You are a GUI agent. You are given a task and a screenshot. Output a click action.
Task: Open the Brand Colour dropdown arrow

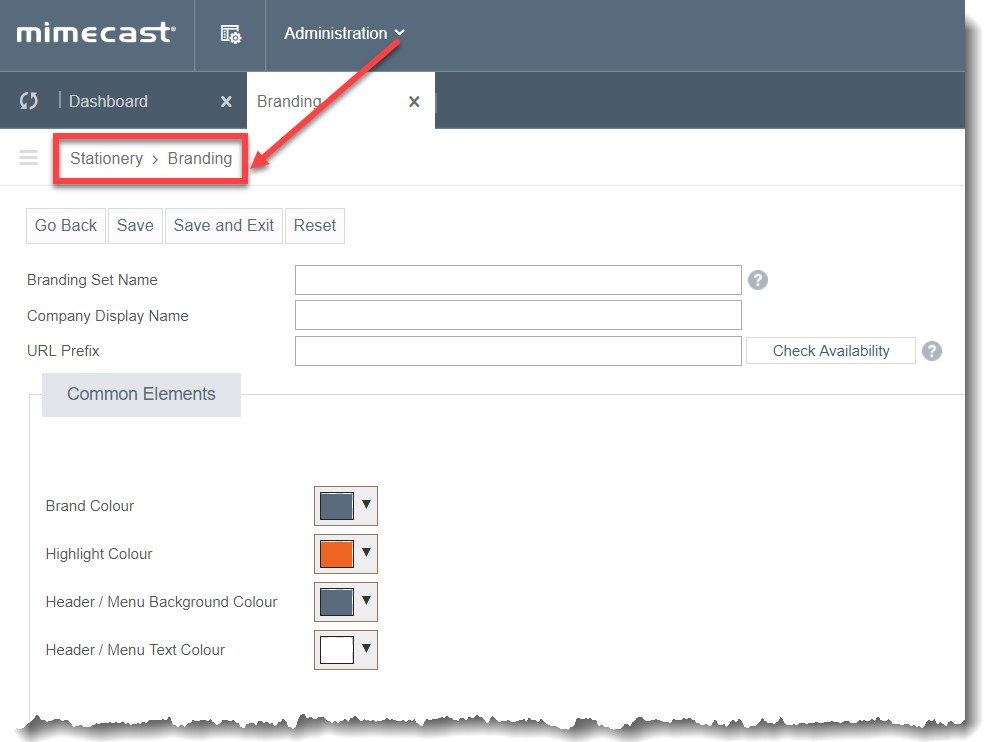click(x=366, y=506)
